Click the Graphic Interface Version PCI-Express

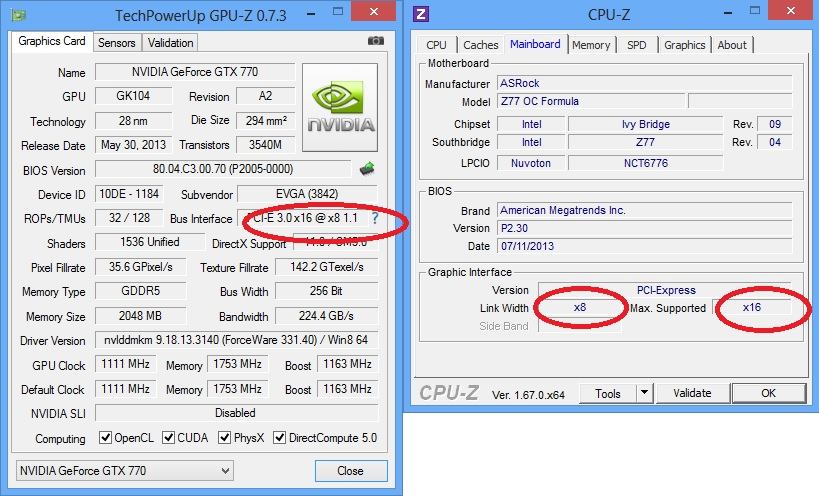point(665,290)
